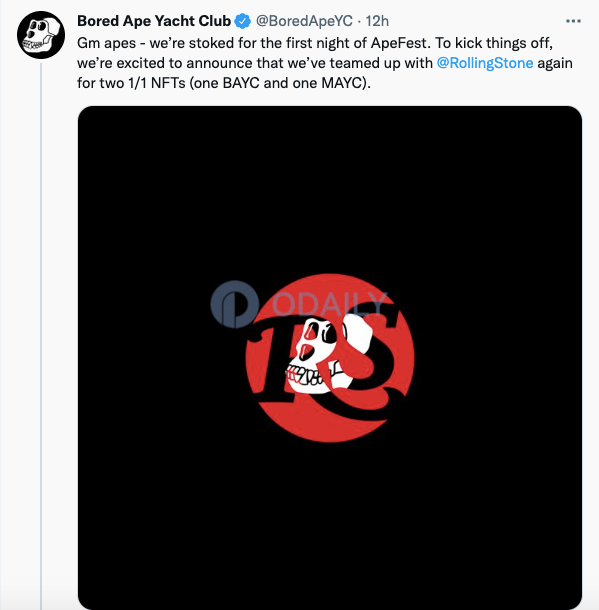Click the vertical thread line below the avatar
This screenshot has height=610, width=599.
coord(41,337)
